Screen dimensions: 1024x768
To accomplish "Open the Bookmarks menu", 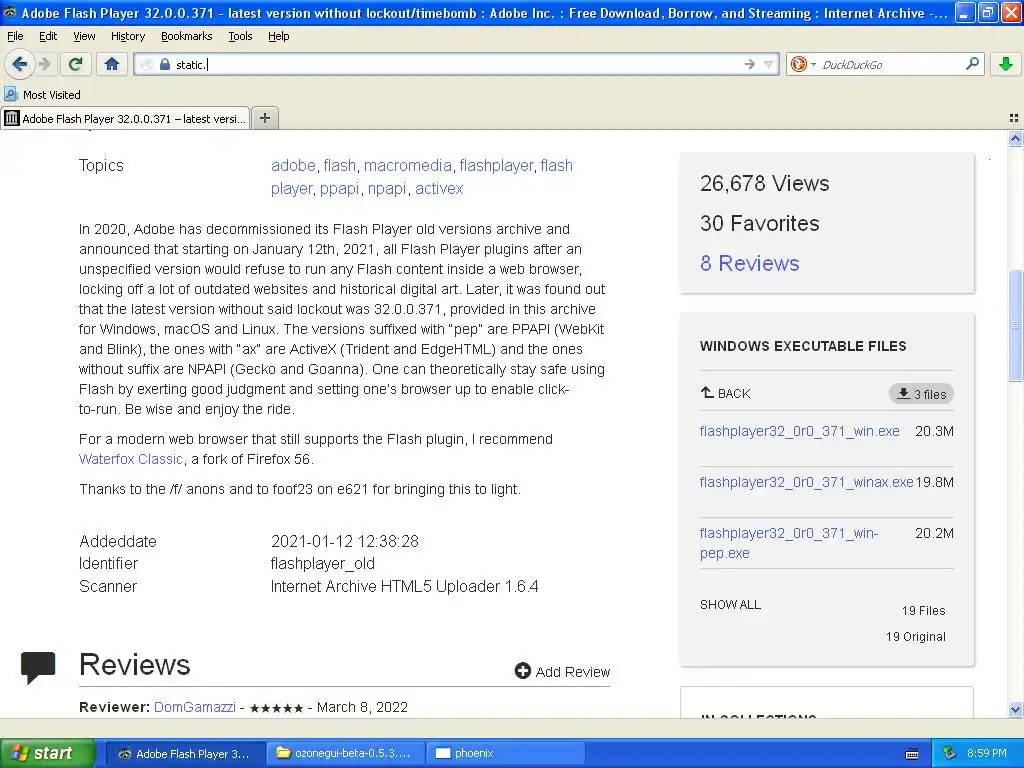I will click(x=186, y=36).
